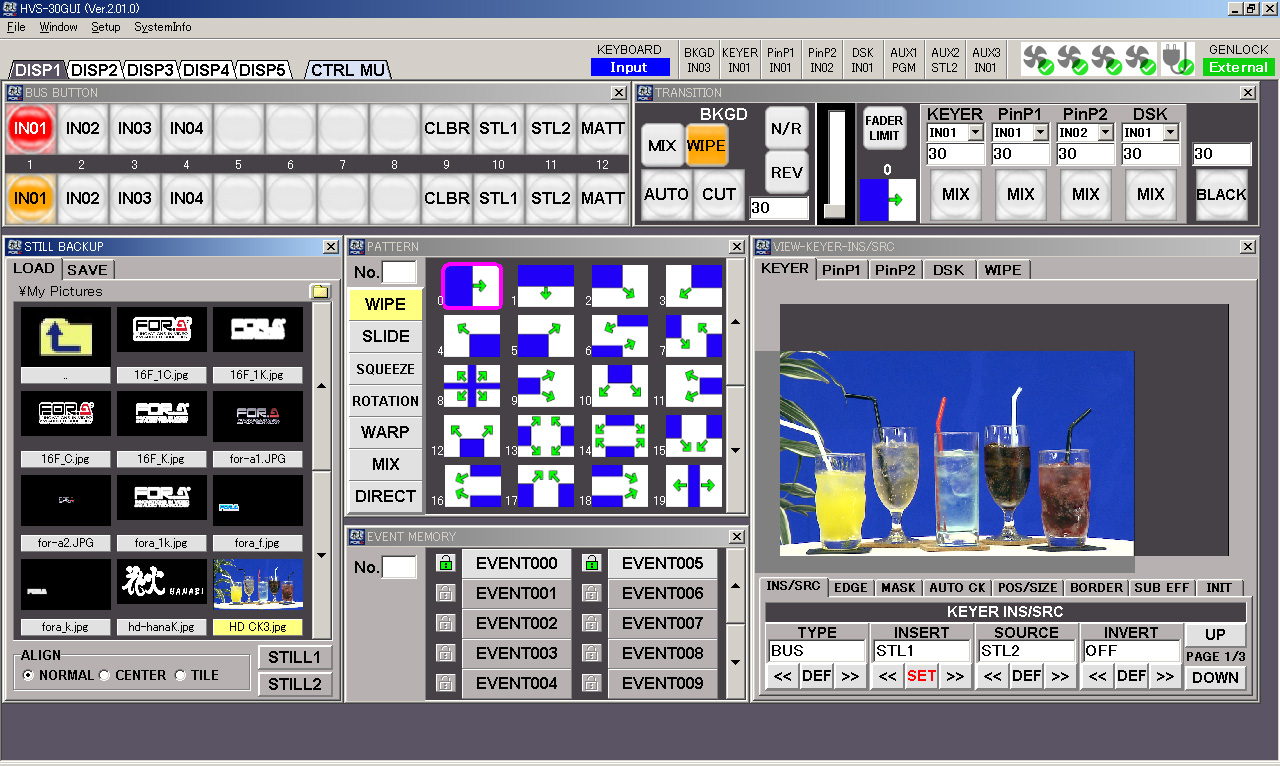Click the wipe direction preview icon under Fader Limit
The width and height of the screenshot is (1280, 766).
tap(886, 199)
